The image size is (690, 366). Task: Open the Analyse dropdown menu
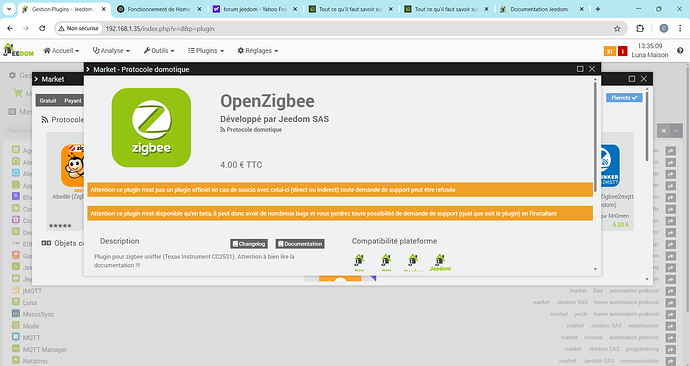(111, 51)
